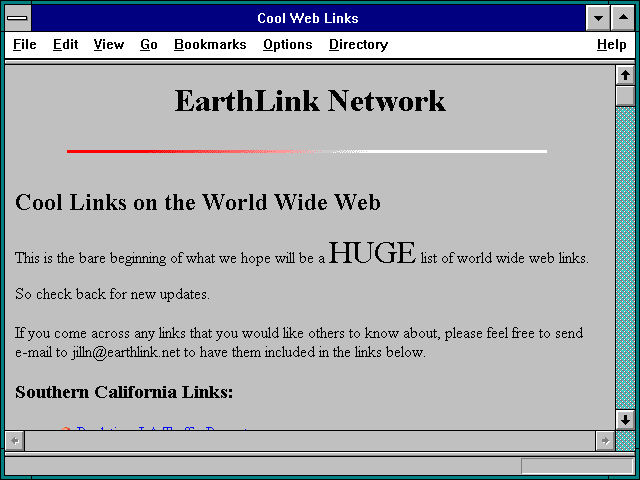Viewport: 640px width, 480px height.
Task: Open the Edit menu
Action: pos(65,44)
